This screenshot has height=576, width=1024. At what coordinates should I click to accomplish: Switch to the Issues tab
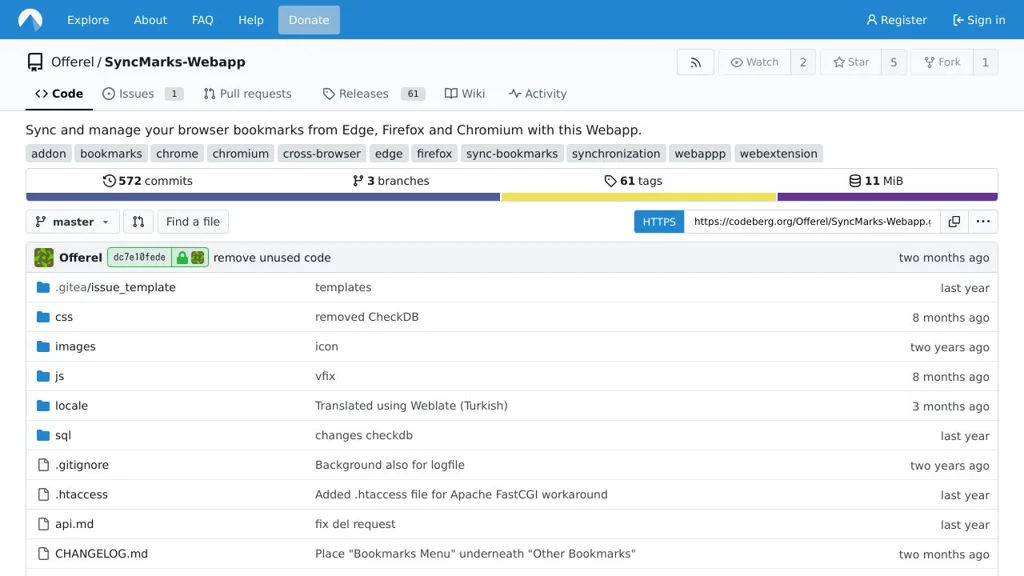136,94
